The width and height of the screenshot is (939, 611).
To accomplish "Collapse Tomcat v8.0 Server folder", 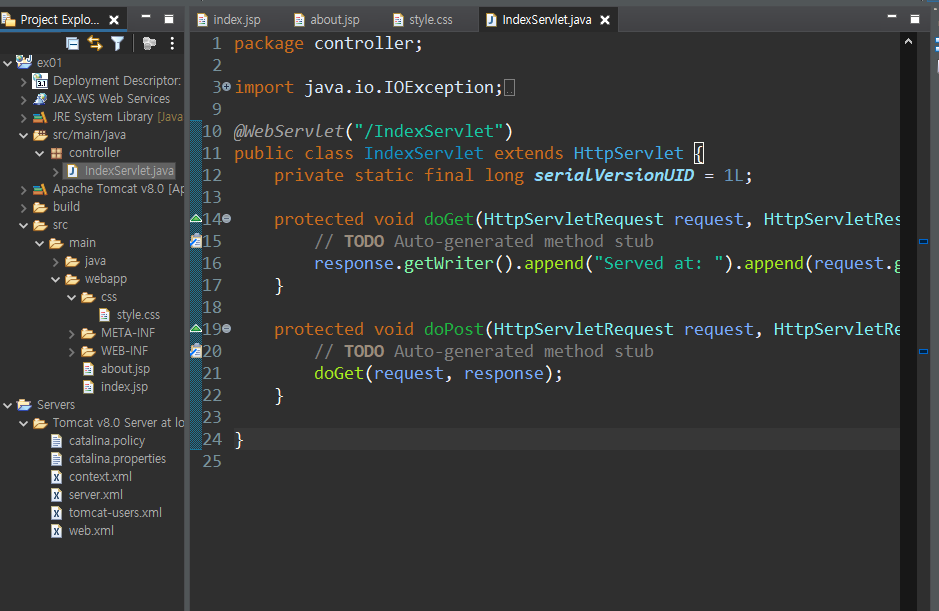I will (23, 423).
